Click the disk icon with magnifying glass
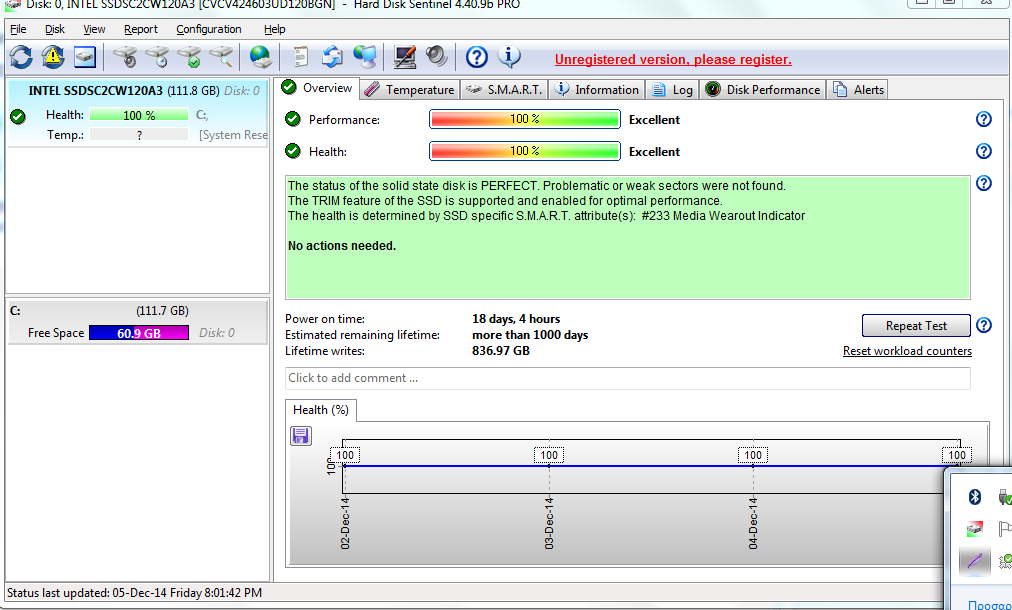Screen dimensions: 1012x610 221,57
